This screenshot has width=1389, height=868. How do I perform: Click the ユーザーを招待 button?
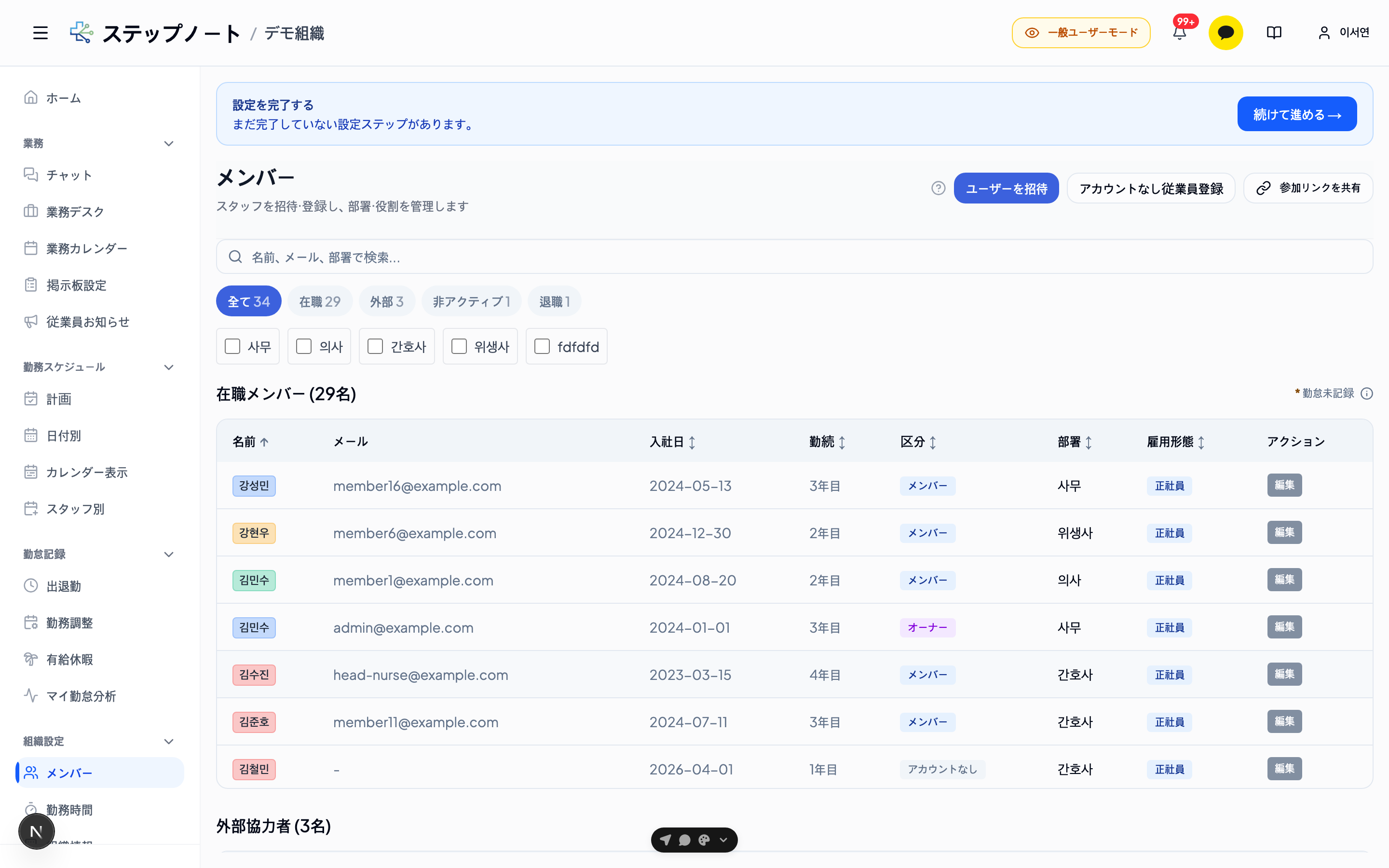(x=1006, y=188)
